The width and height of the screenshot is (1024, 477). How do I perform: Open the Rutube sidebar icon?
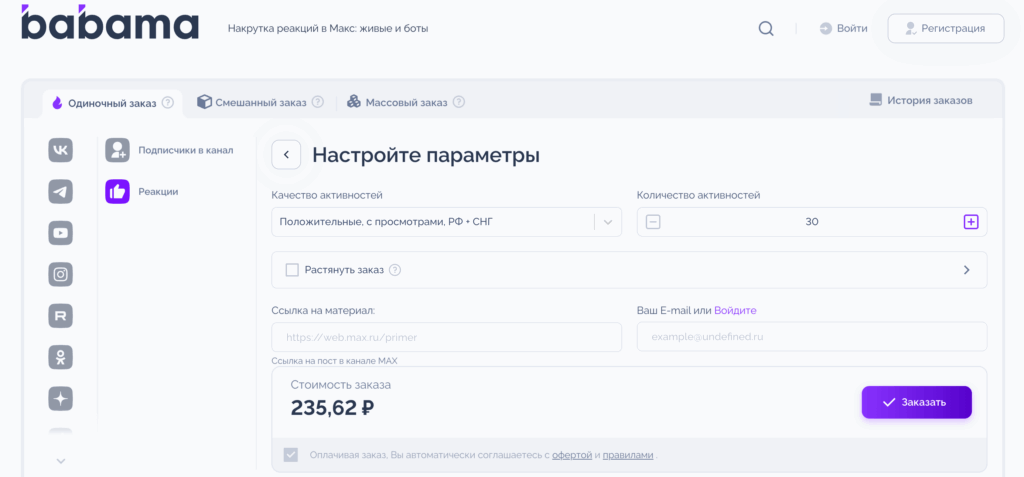coord(61,316)
